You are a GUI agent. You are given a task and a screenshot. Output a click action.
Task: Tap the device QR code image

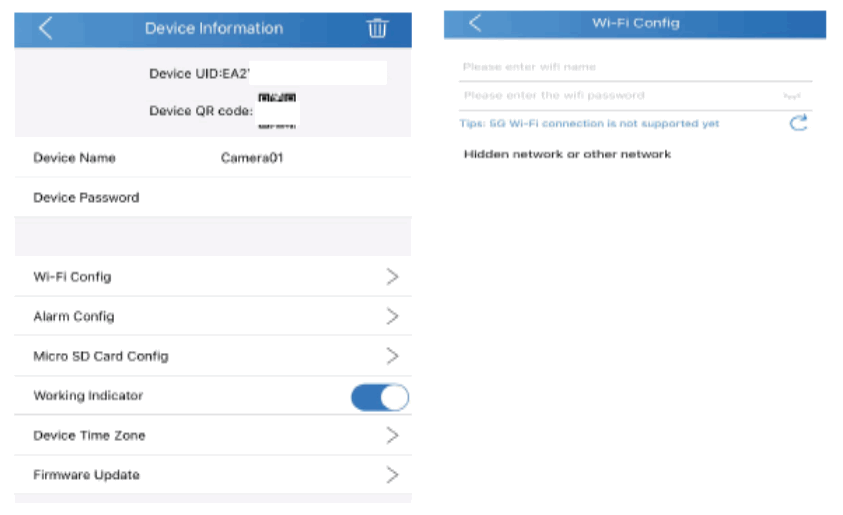[x=277, y=111]
